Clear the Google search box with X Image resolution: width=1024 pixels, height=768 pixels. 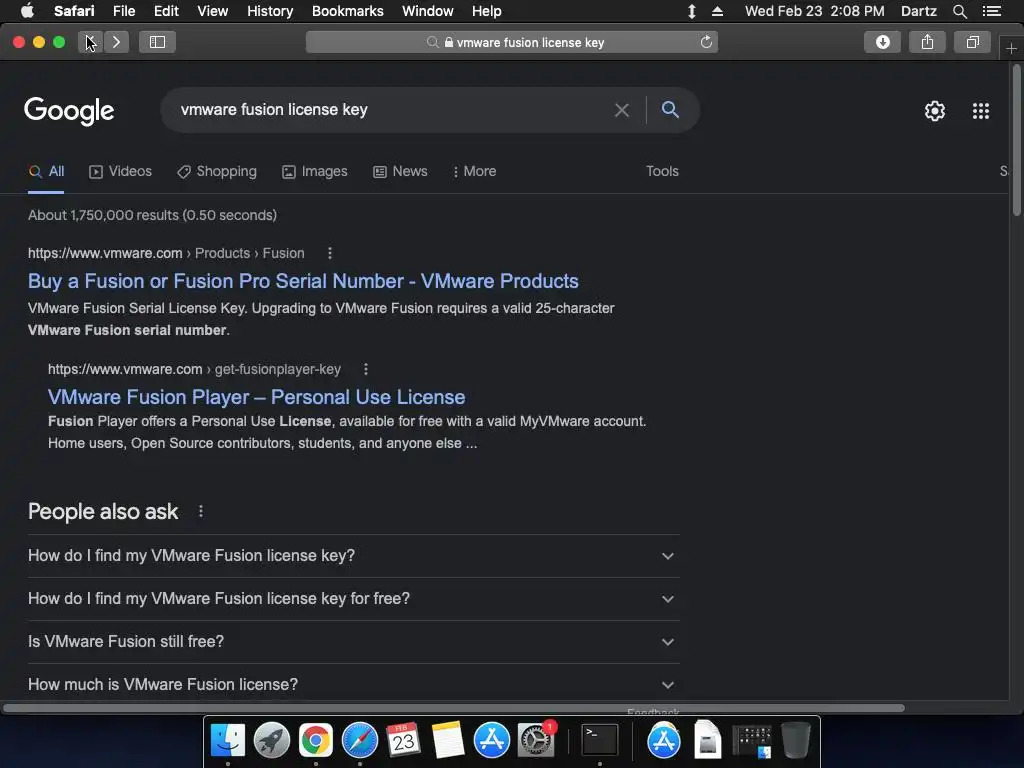click(622, 110)
